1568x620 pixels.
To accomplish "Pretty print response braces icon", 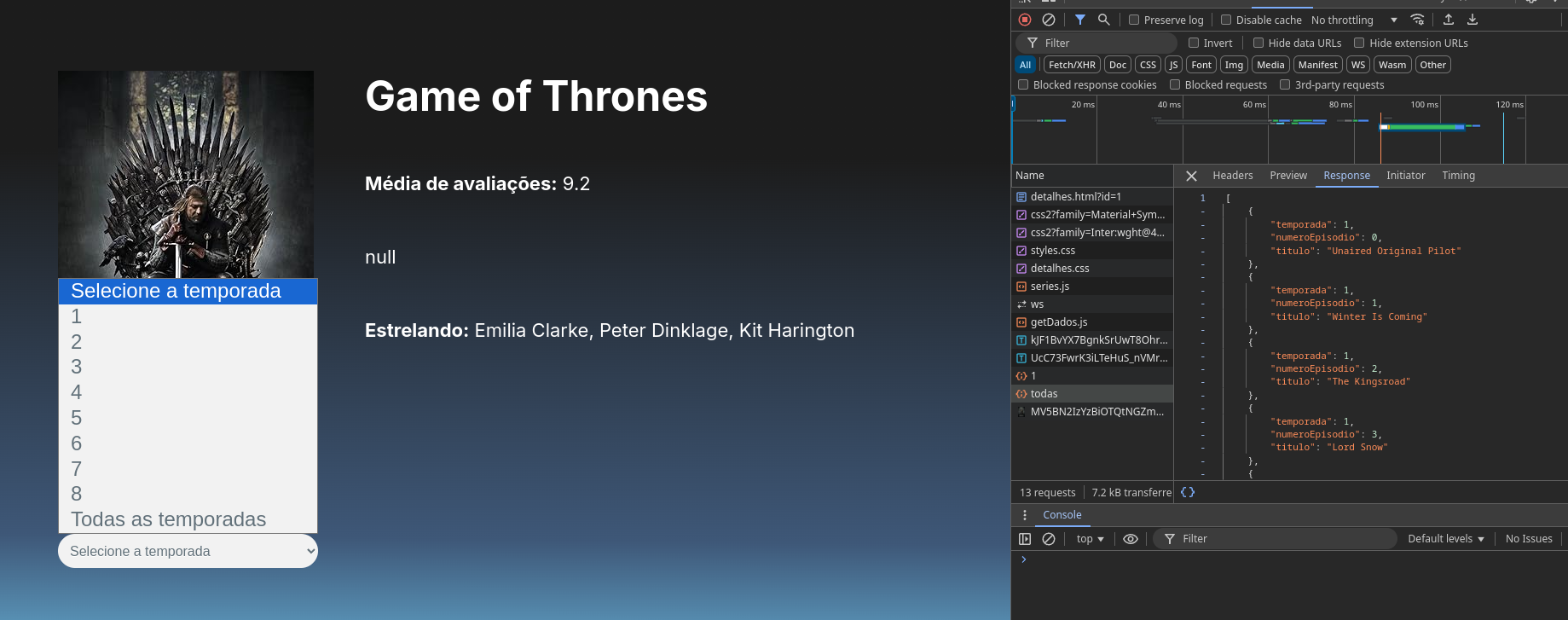I will point(1188,492).
